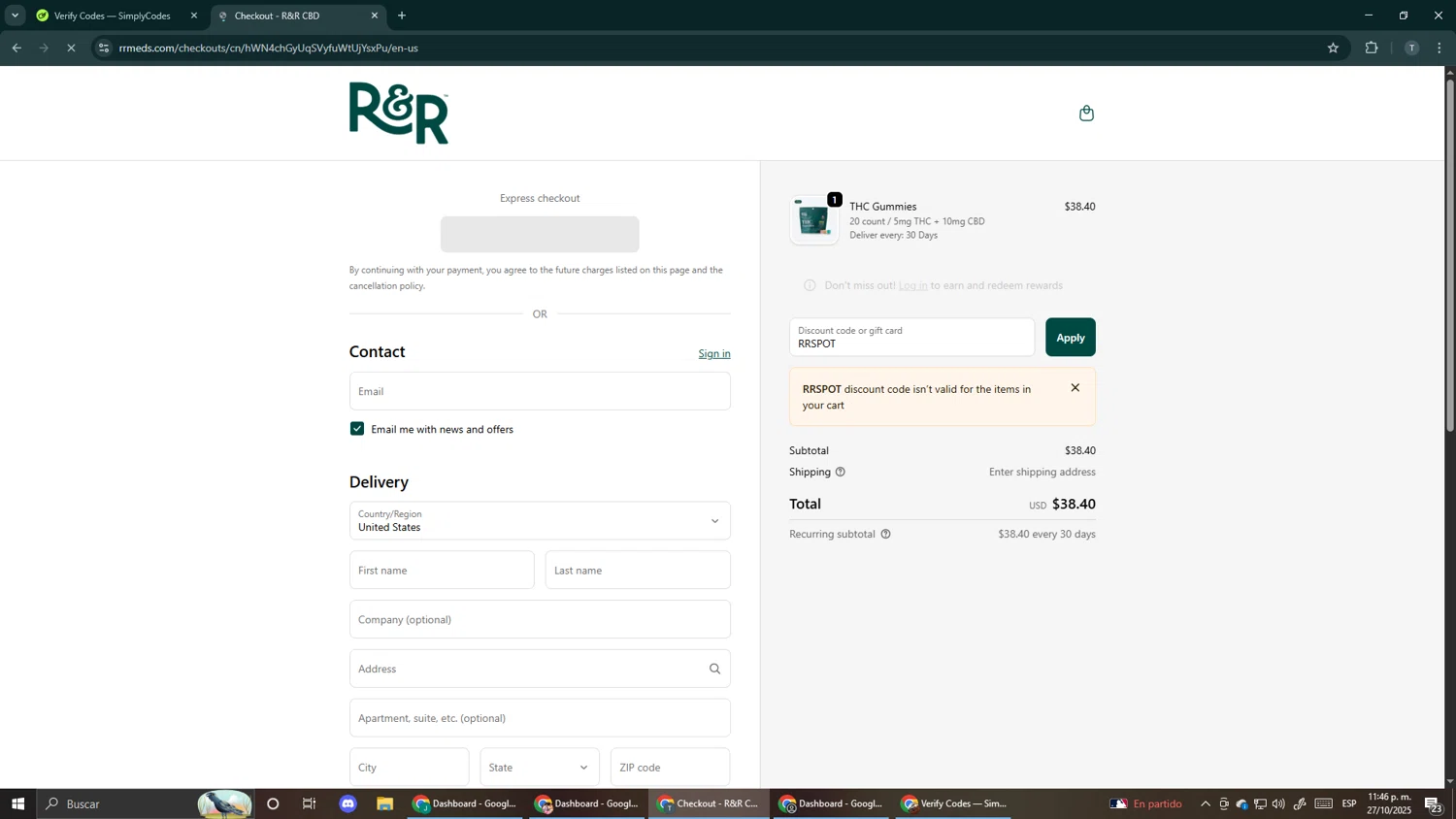The image size is (1456, 819).
Task: Click the Windows taskbar search box
Action: [146, 803]
